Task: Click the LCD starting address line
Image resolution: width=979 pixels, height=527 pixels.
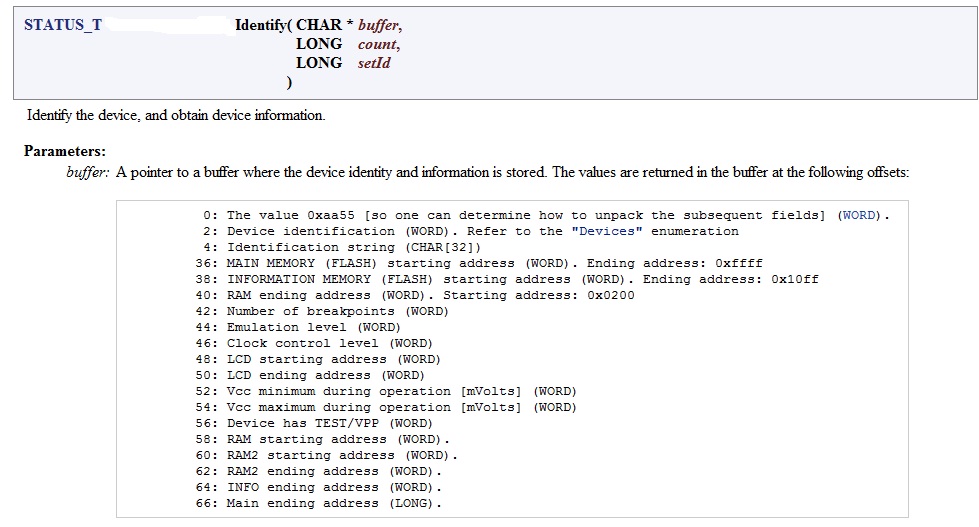Action: pyautogui.click(x=333, y=359)
